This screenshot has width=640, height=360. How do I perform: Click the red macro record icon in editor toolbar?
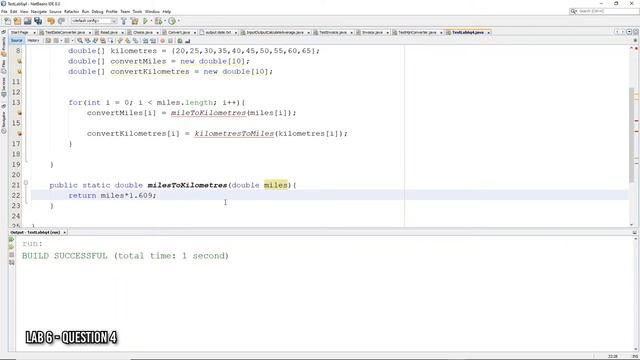tap(162, 41)
